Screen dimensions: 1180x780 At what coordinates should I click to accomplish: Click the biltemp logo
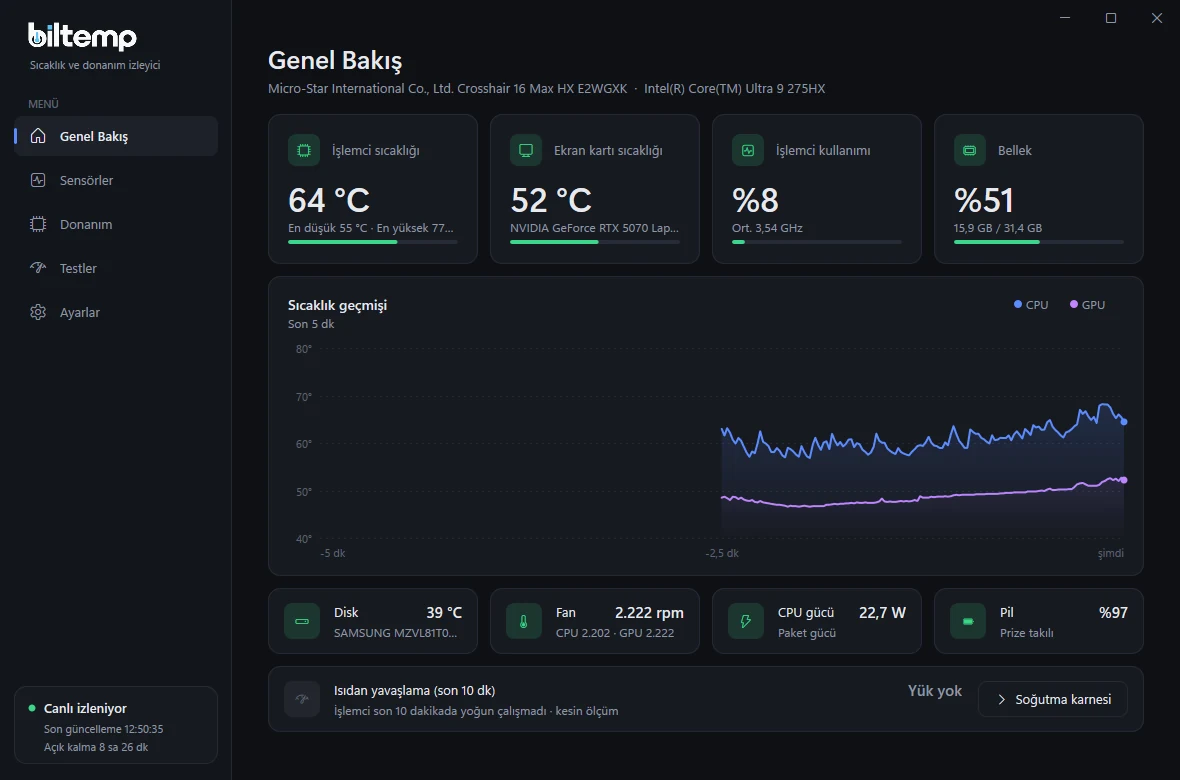[82, 35]
